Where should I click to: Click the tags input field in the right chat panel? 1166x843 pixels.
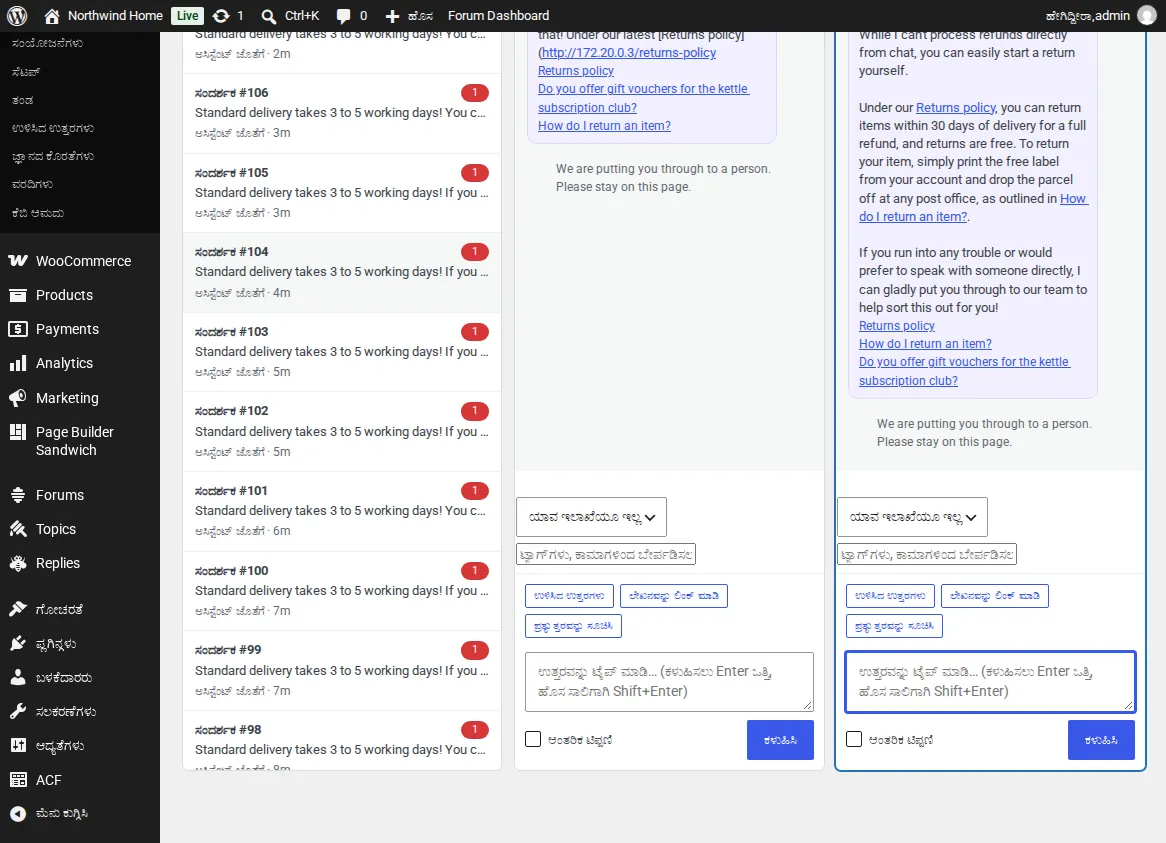pos(927,554)
